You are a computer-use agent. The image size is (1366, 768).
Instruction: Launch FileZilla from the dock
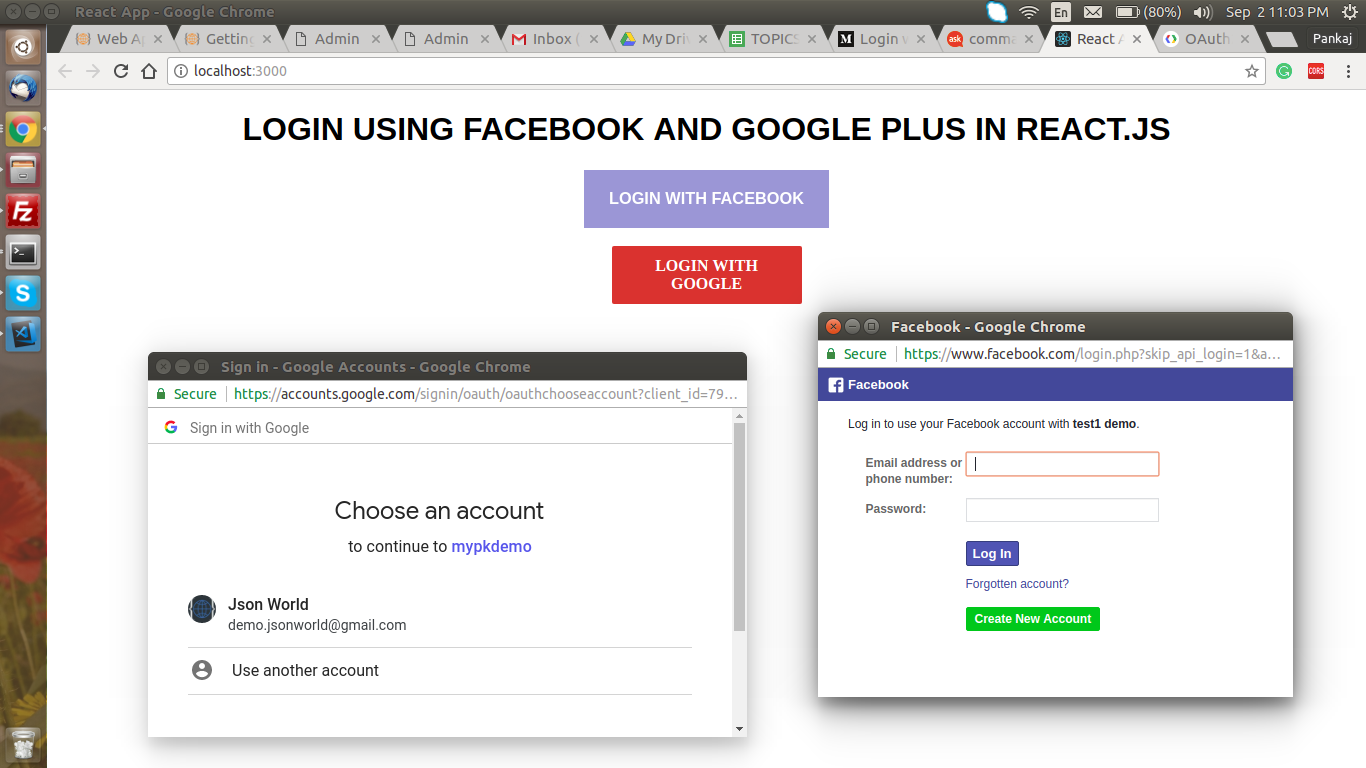pos(23,211)
